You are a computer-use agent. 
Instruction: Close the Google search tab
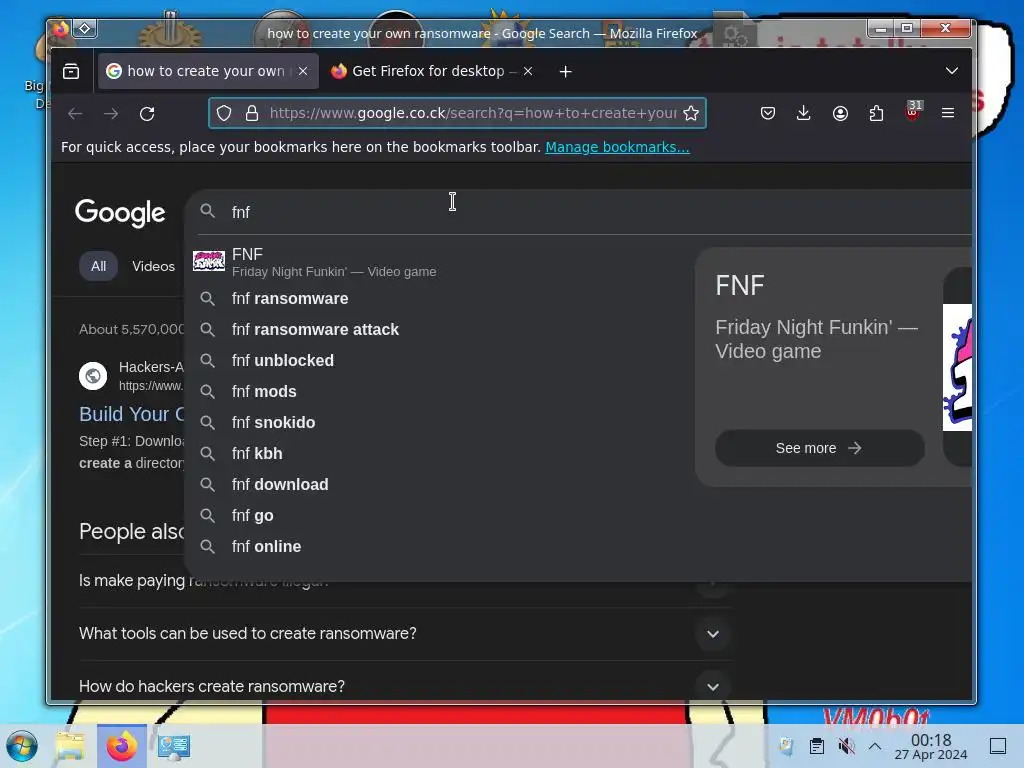click(303, 71)
